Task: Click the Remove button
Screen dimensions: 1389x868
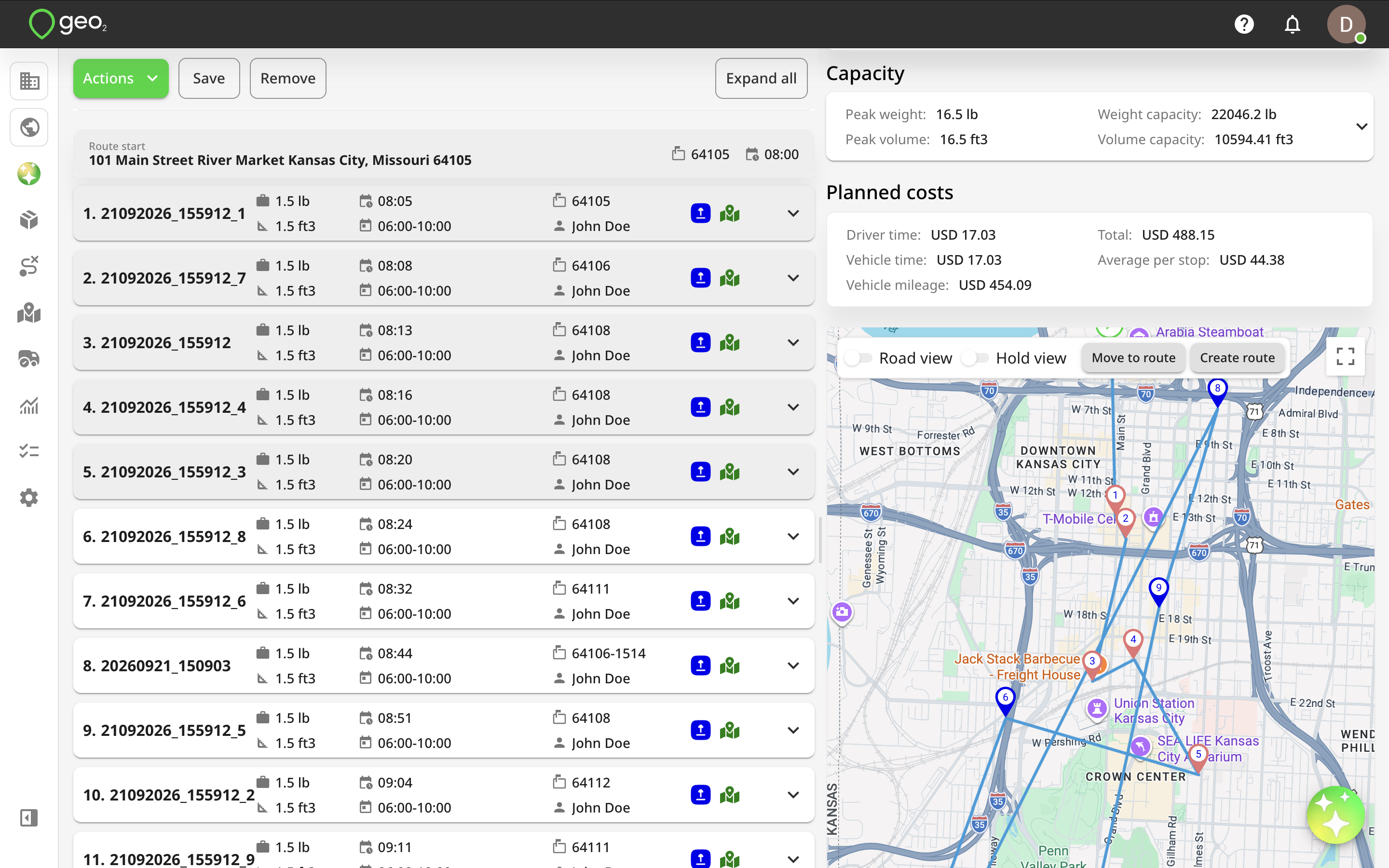Action: (x=287, y=78)
